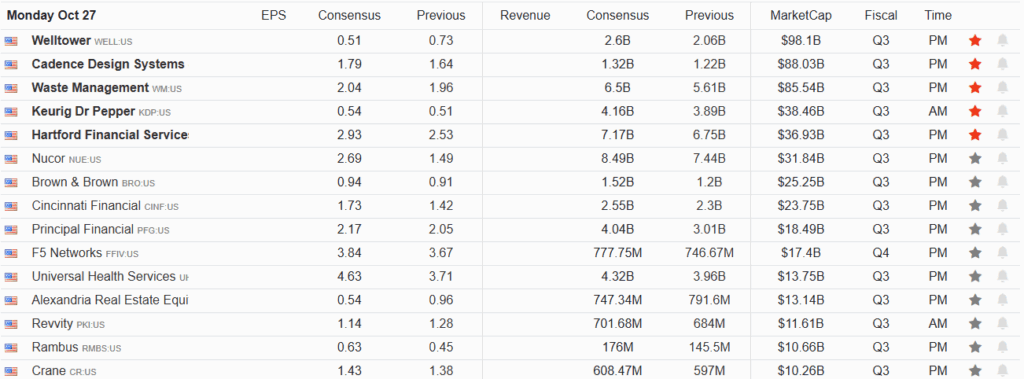The width and height of the screenshot is (1024, 379).
Task: Click Welltower's $98.1B market cap value
Action: 801,41
